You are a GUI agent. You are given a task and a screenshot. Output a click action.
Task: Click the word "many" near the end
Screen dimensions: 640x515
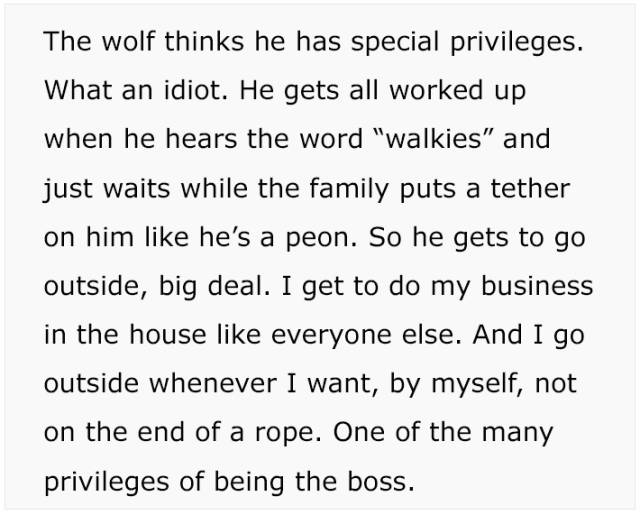517,435
